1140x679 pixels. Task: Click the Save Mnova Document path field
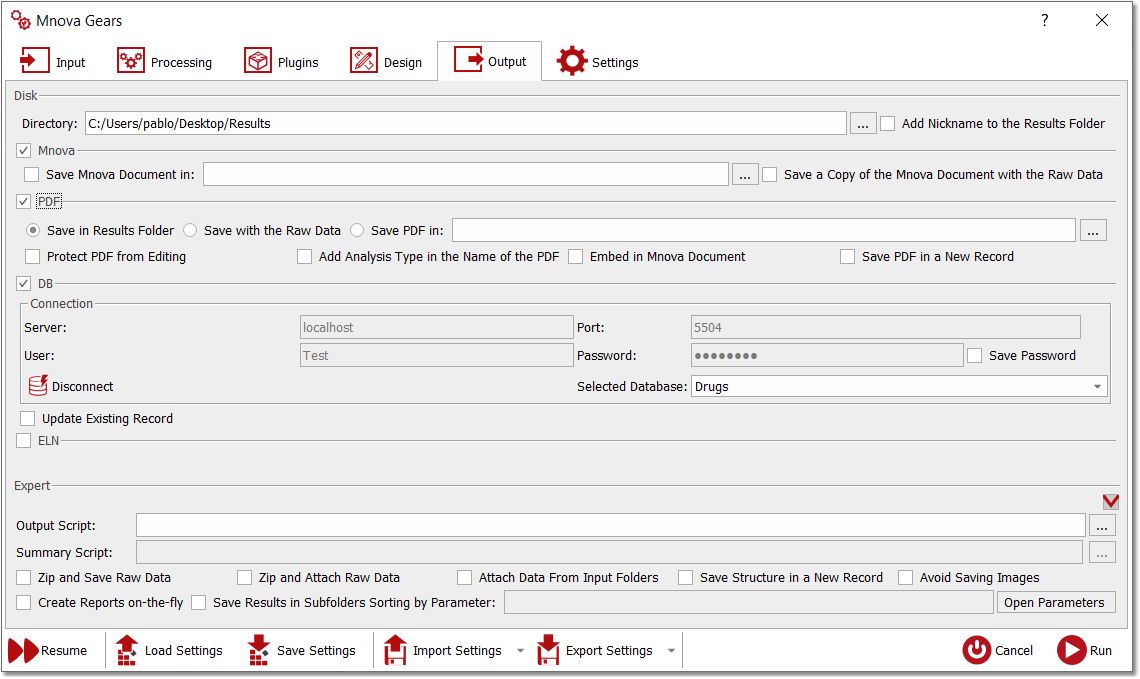coord(465,174)
